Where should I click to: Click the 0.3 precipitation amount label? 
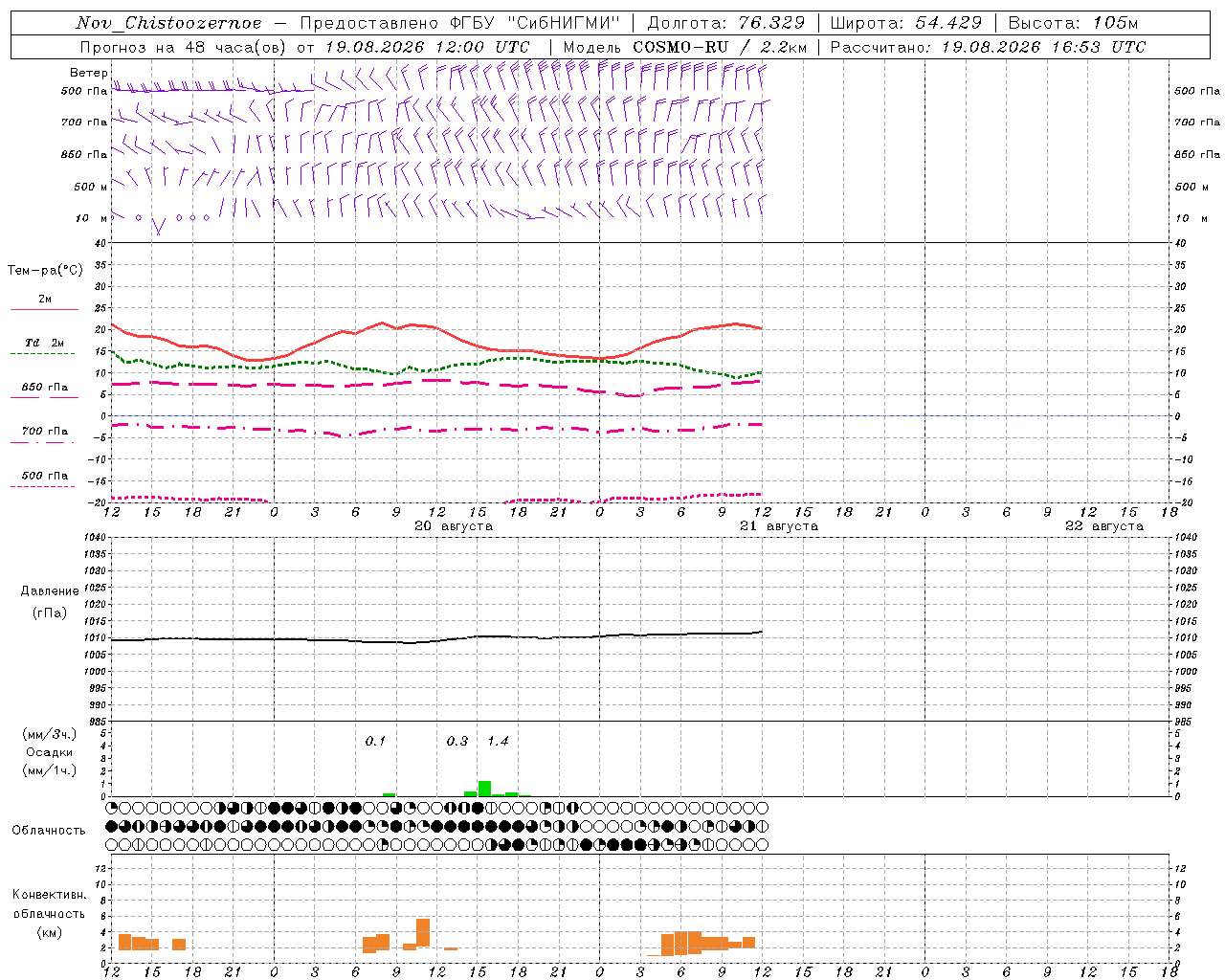457,742
